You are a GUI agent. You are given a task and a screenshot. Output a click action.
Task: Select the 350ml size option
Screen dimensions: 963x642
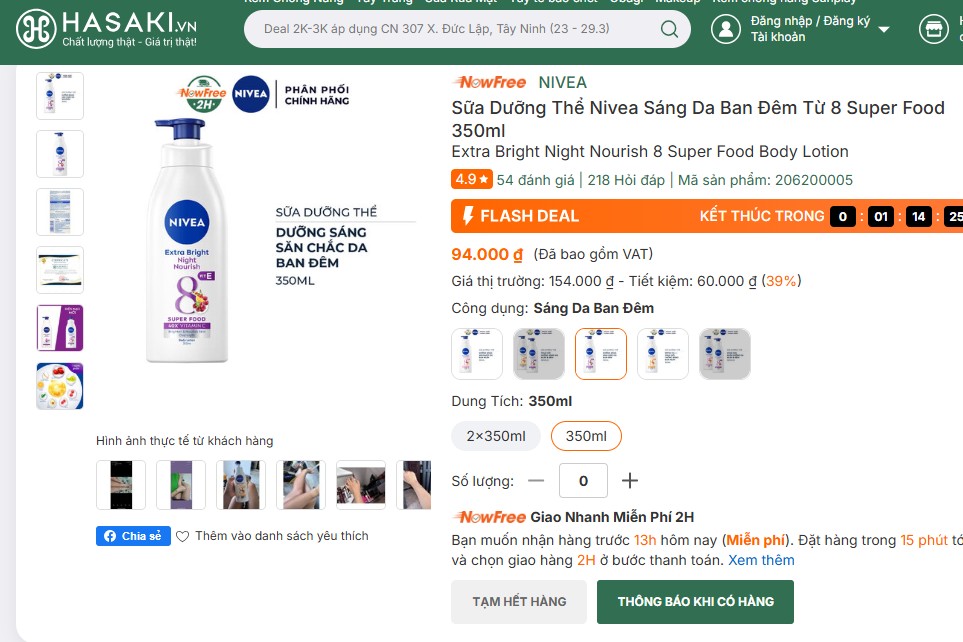point(586,436)
